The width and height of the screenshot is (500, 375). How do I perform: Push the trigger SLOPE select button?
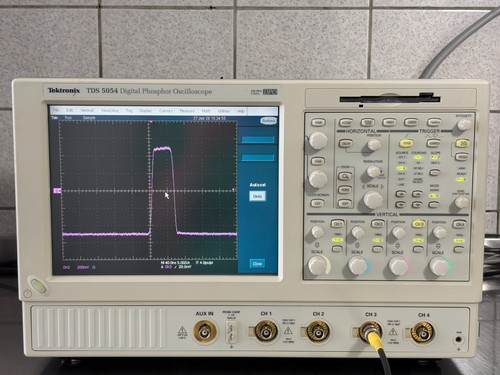(x=434, y=173)
